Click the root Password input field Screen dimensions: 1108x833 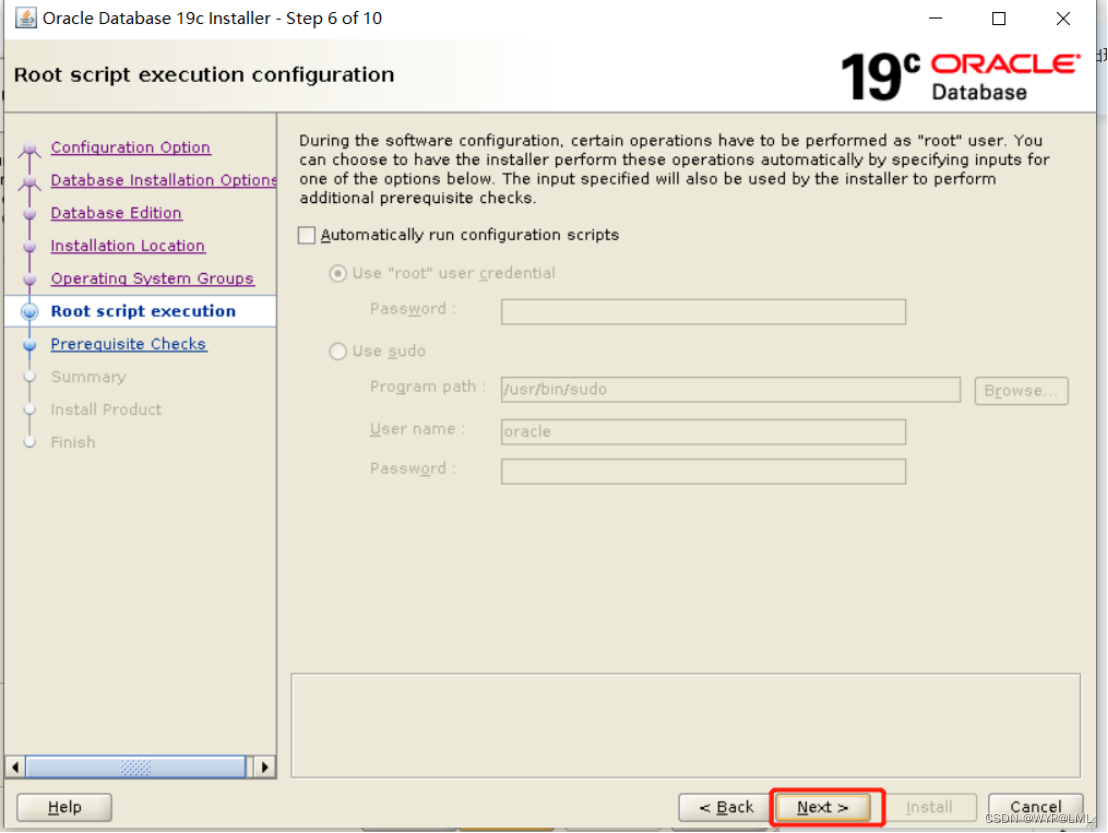[x=703, y=312]
